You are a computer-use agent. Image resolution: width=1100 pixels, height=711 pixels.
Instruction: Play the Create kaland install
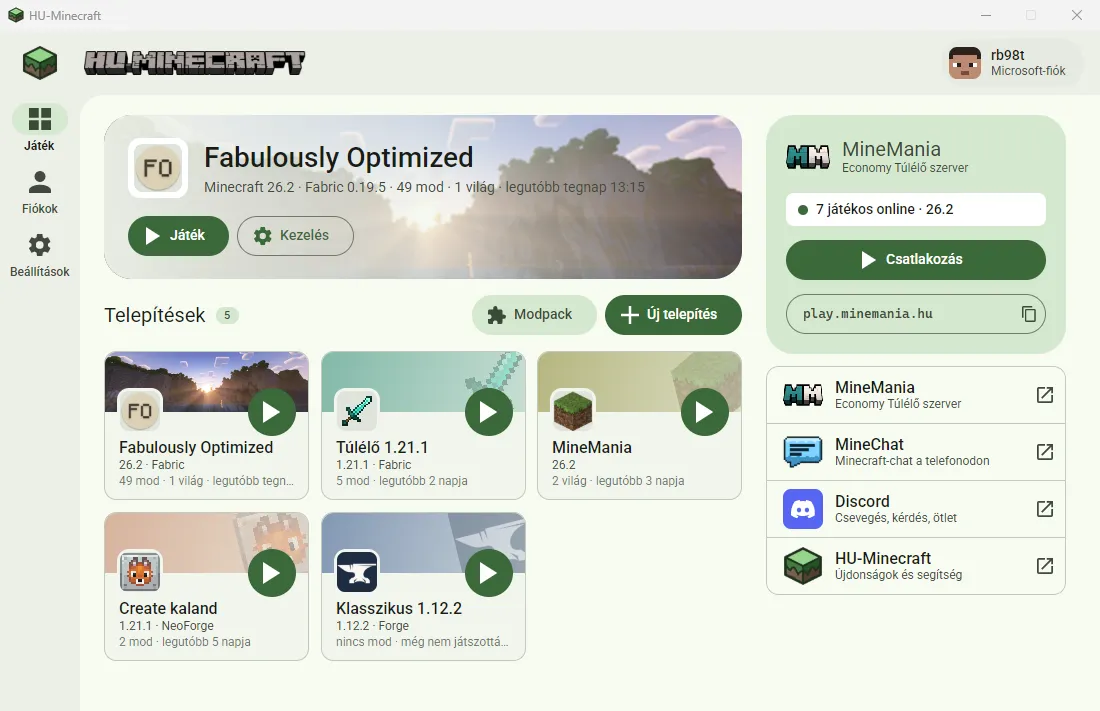click(x=271, y=573)
